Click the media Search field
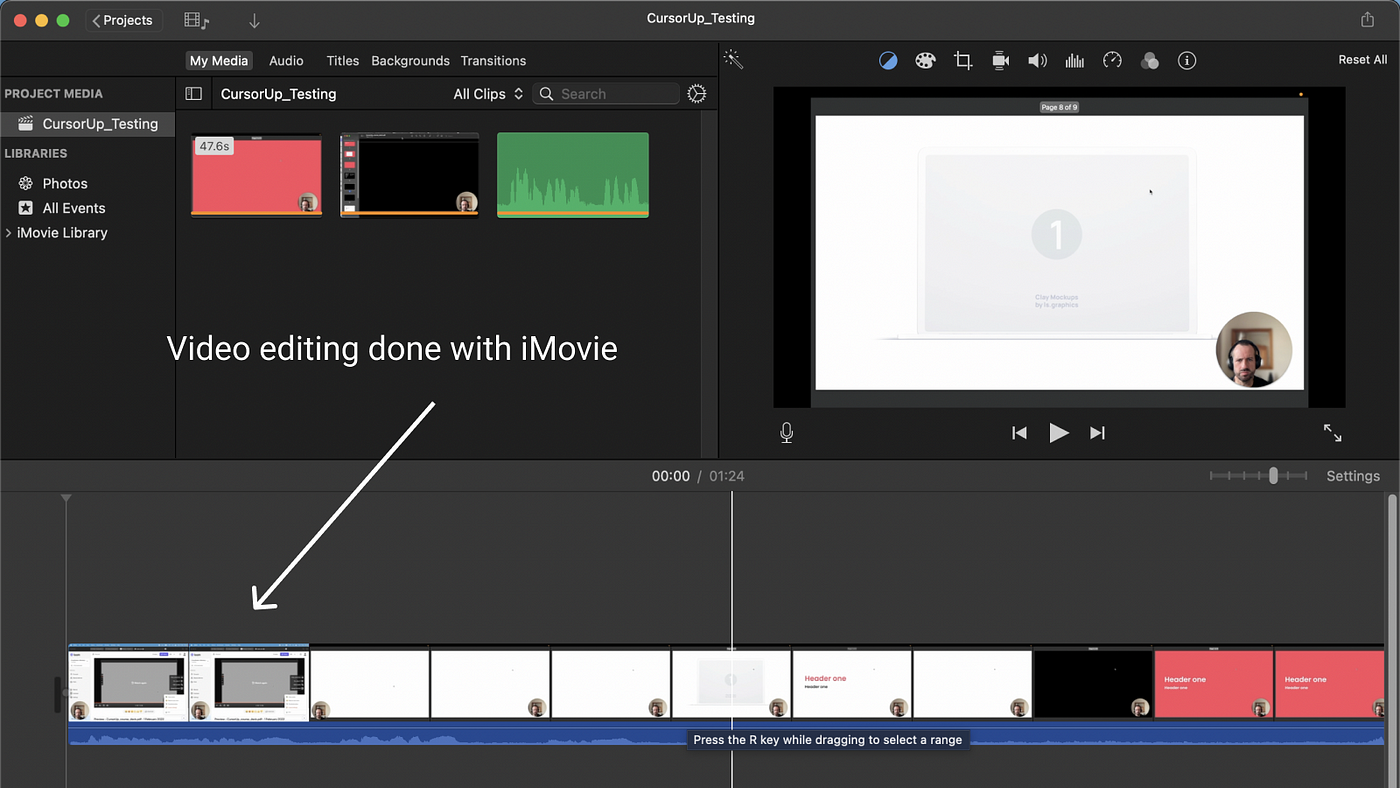 [606, 94]
